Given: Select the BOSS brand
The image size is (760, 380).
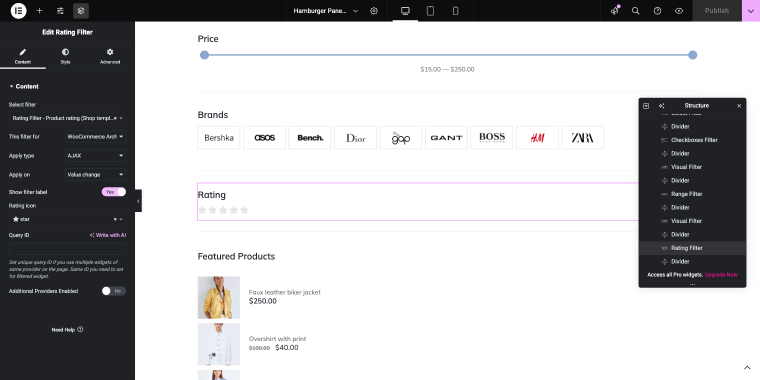Looking at the screenshot, I should [491, 138].
